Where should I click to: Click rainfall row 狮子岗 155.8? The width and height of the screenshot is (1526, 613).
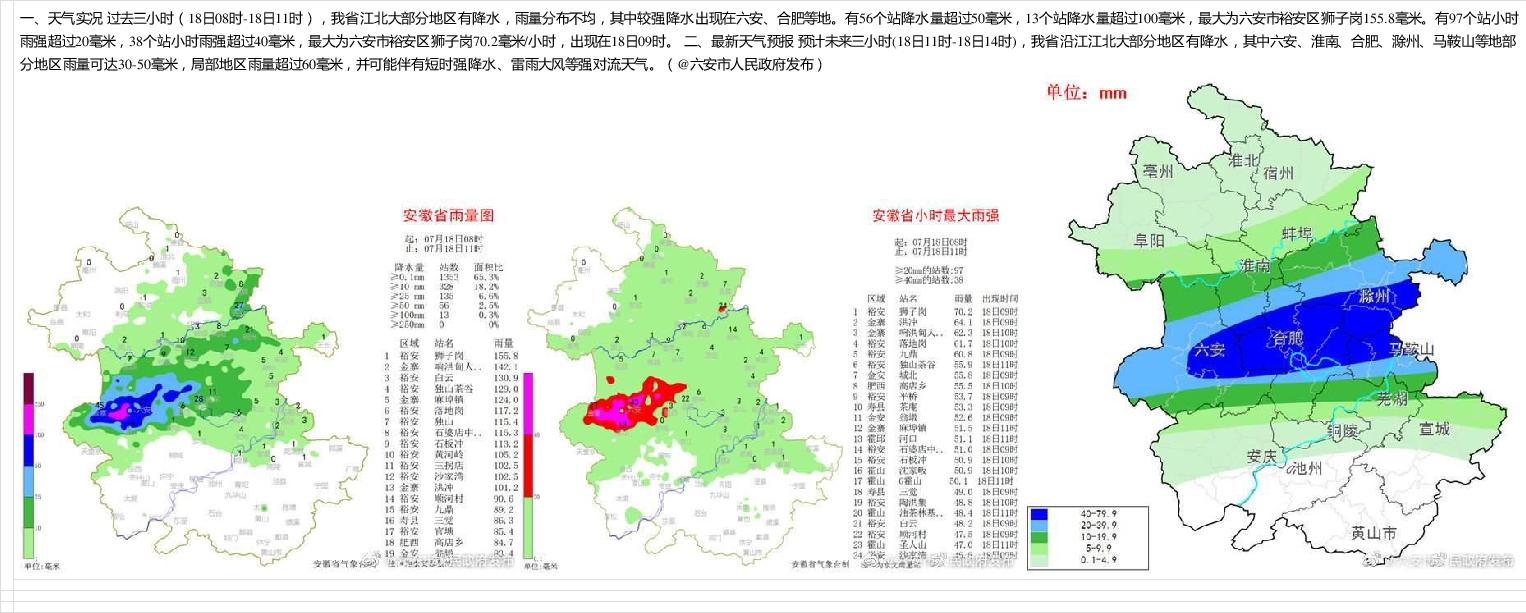450,355
